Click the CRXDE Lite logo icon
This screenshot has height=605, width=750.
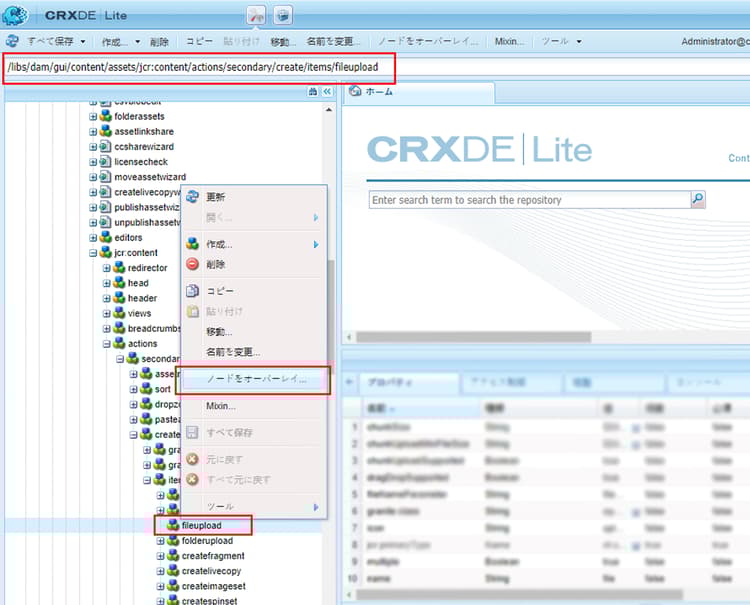pos(15,15)
